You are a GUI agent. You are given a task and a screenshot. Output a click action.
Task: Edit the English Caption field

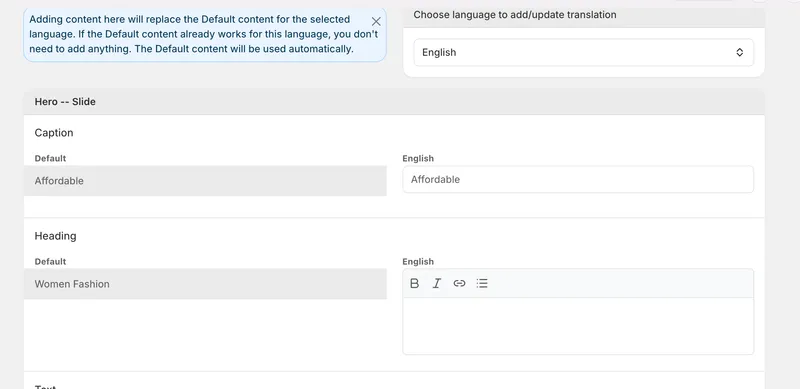(x=578, y=179)
